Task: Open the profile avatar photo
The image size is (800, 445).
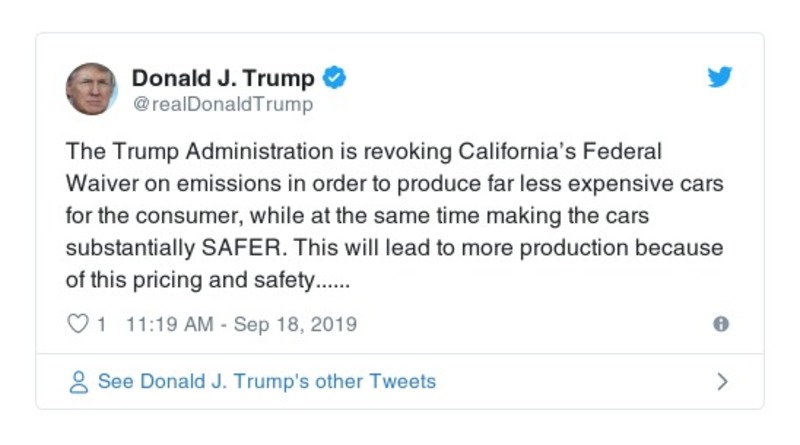Action: coord(92,89)
